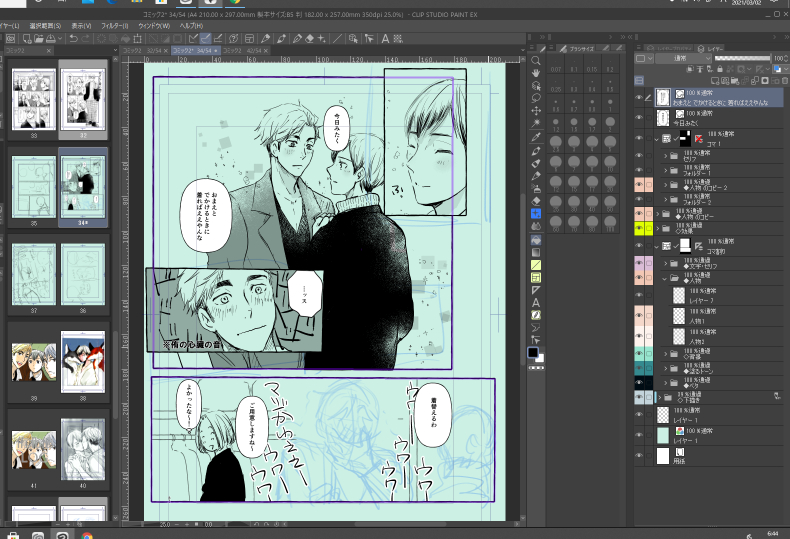
Task: Expand the セリフ folder
Action: (x=666, y=156)
